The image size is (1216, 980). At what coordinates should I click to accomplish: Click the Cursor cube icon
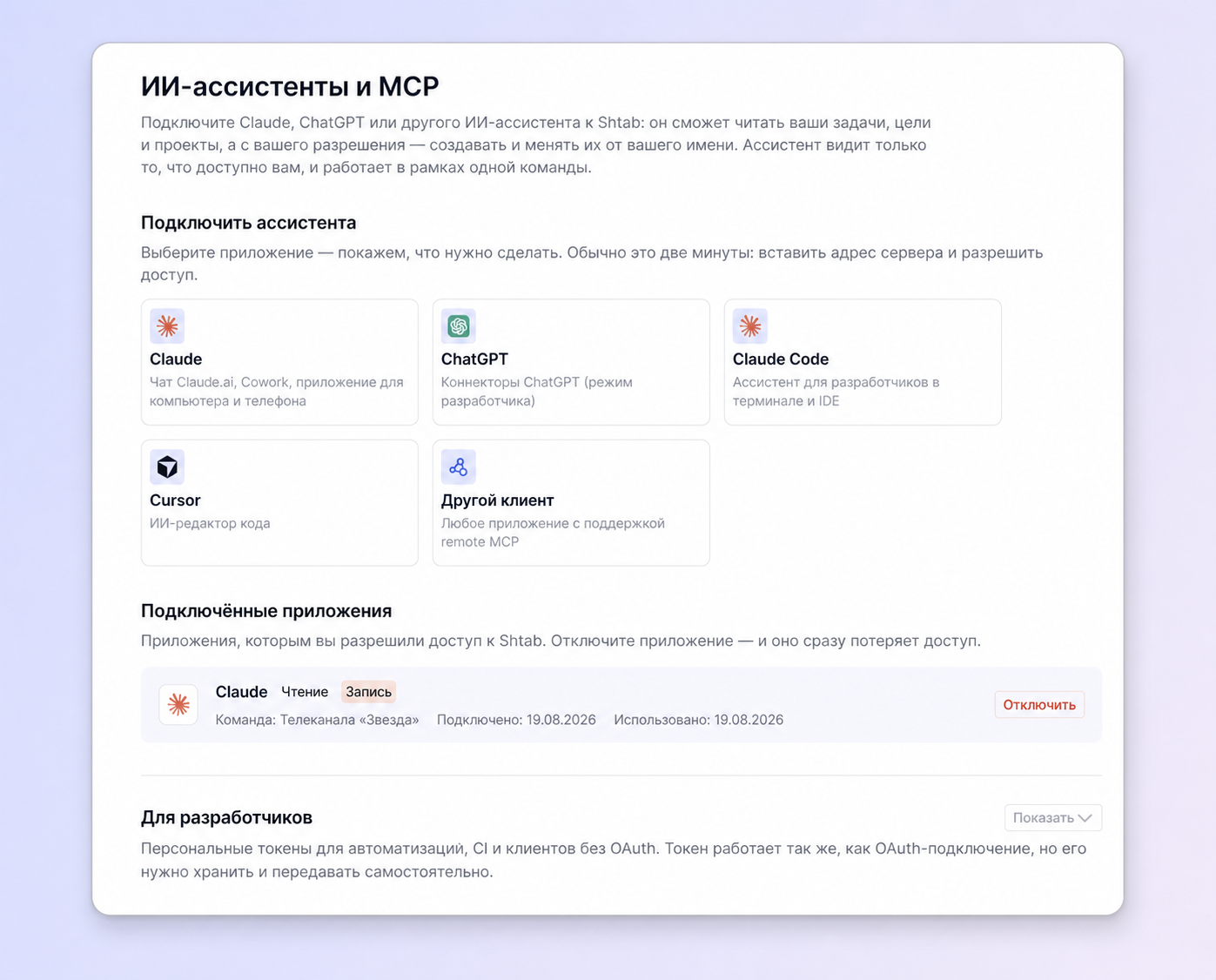click(x=167, y=467)
